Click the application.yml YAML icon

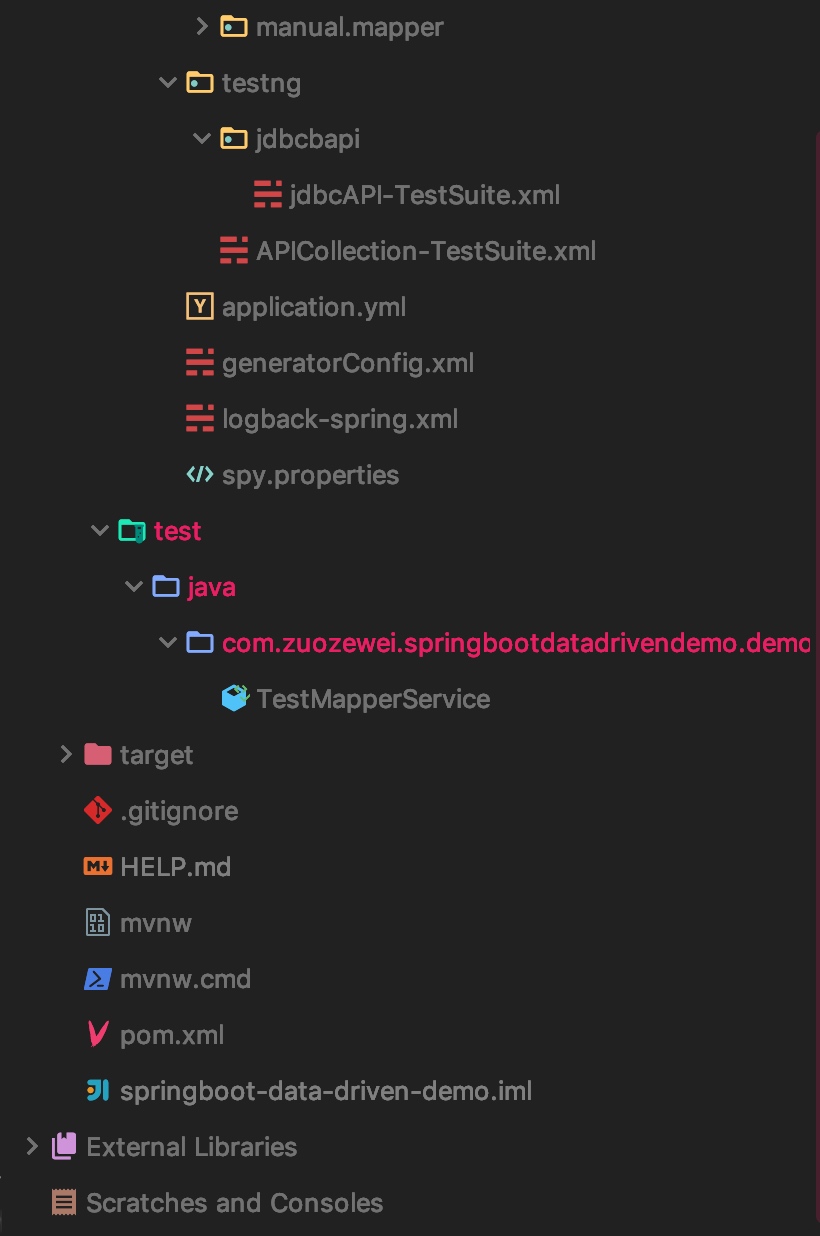pos(200,307)
